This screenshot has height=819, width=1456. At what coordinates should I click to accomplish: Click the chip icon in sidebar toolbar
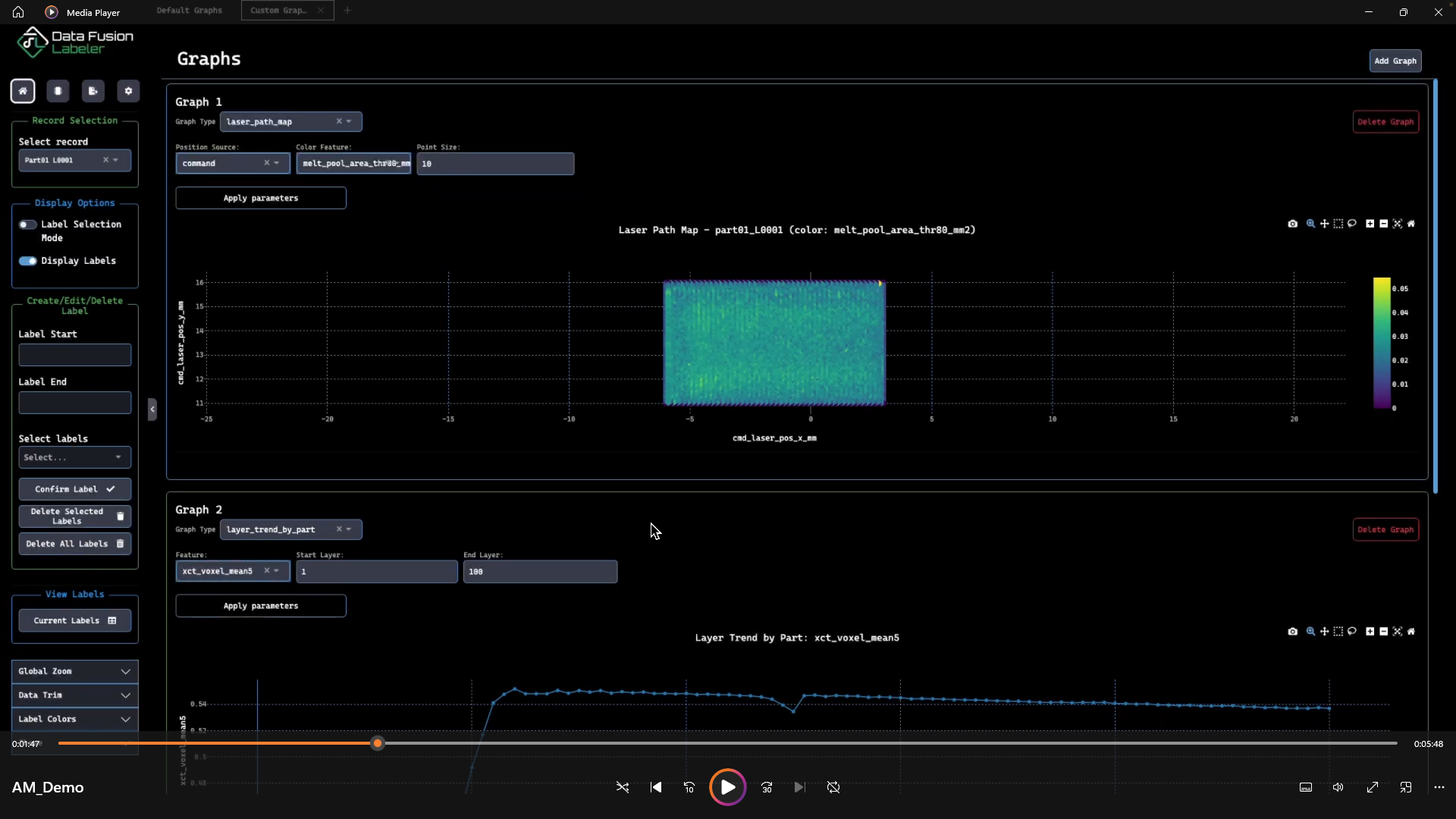click(x=58, y=91)
